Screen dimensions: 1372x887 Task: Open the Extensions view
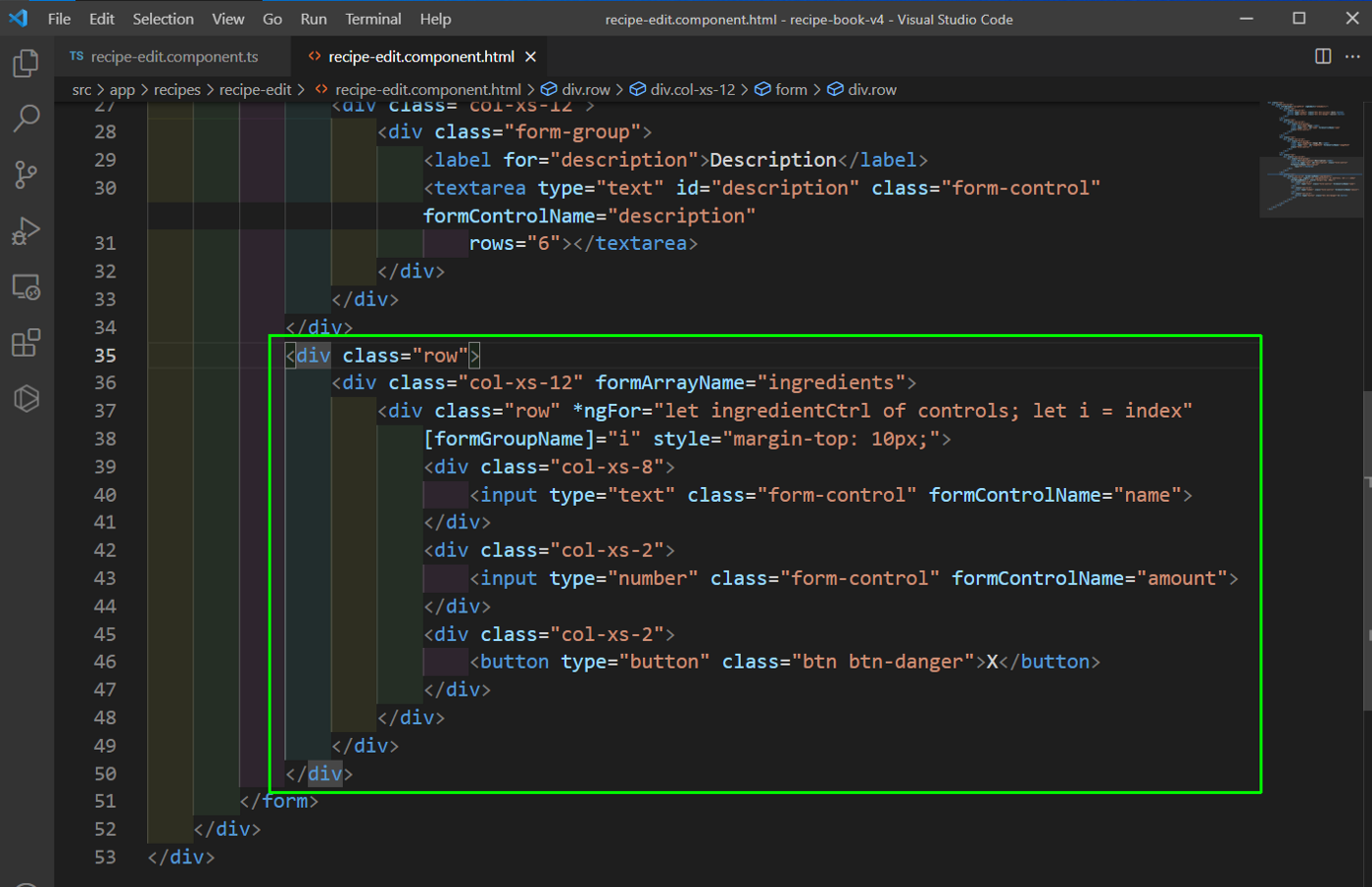26,343
